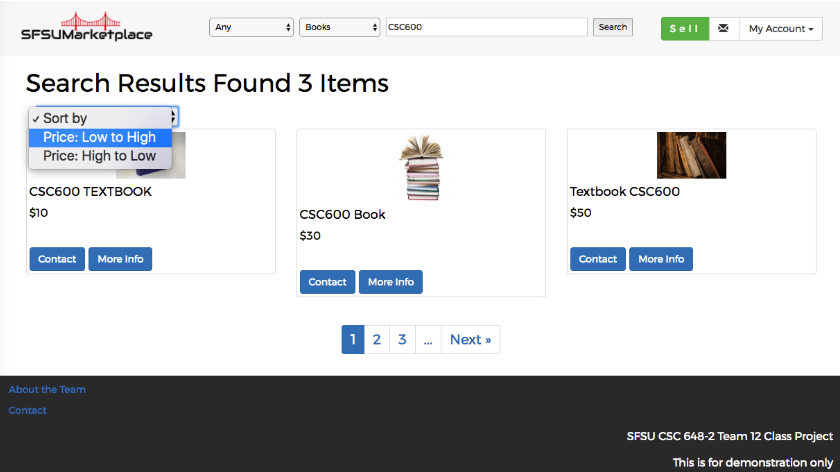The height and width of the screenshot is (472, 840).
Task: Open the Books category dropdown
Action: (x=340, y=27)
